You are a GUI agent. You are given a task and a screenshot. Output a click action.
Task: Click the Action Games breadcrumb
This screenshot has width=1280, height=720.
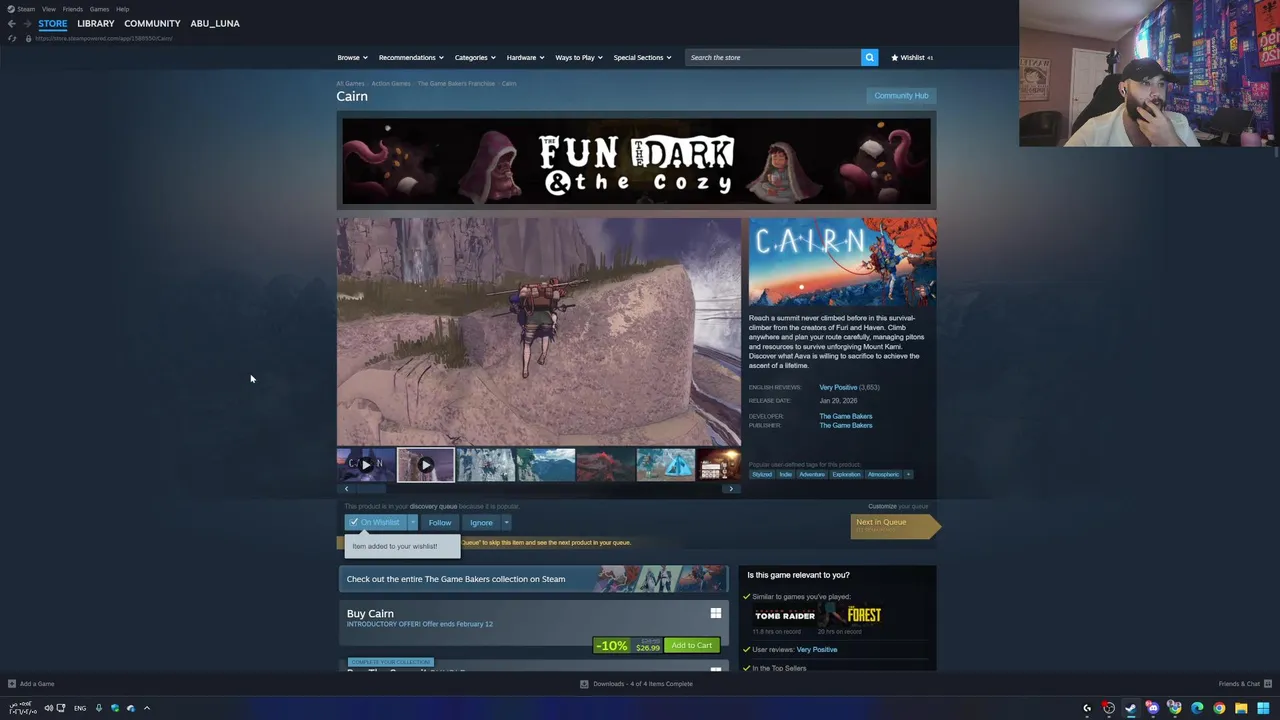pyautogui.click(x=391, y=83)
